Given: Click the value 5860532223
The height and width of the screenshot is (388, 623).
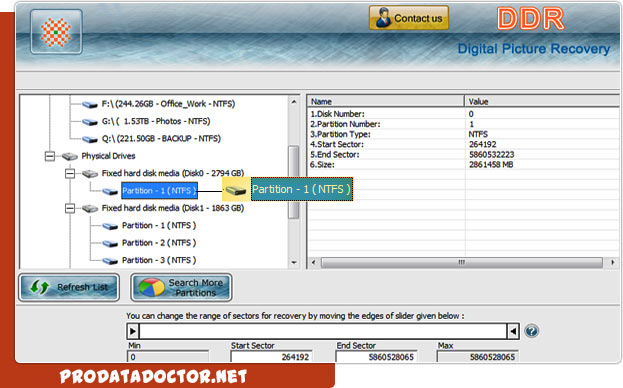Looking at the screenshot, I should point(491,154).
